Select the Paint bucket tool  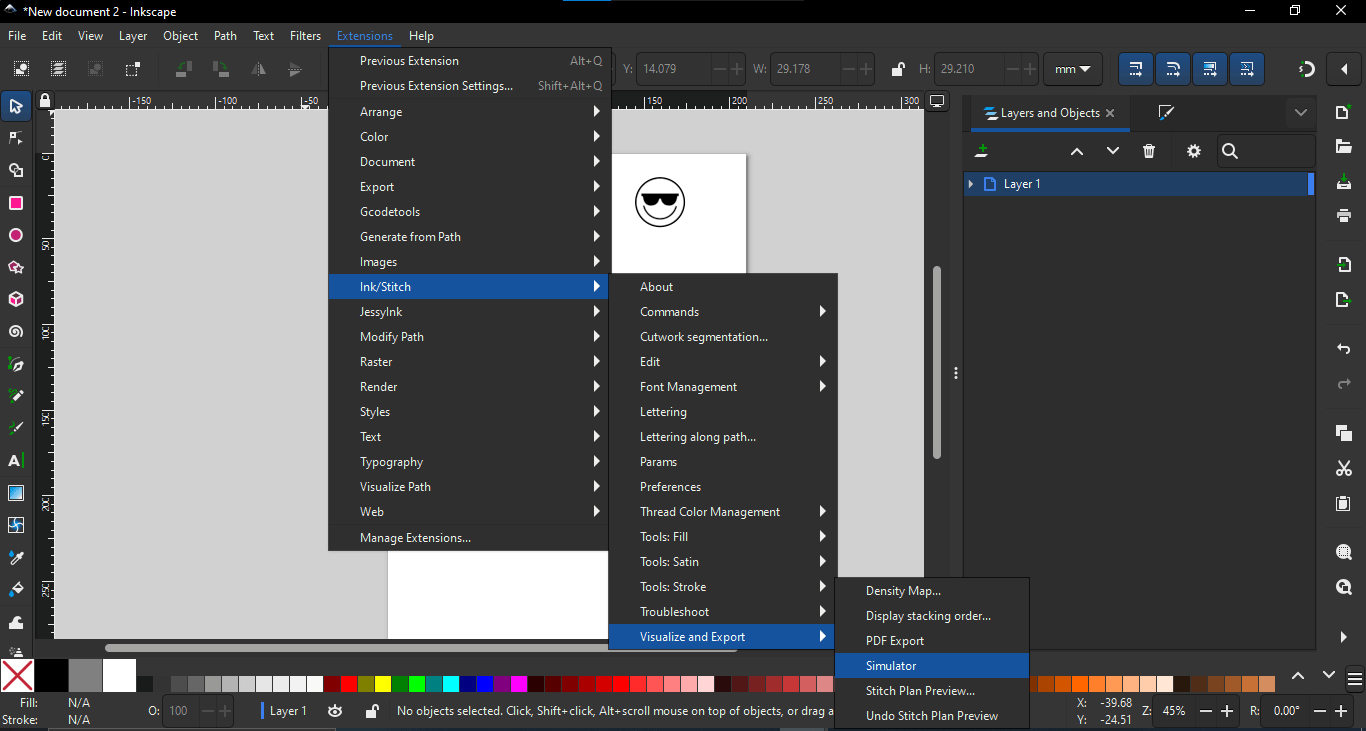click(16, 590)
